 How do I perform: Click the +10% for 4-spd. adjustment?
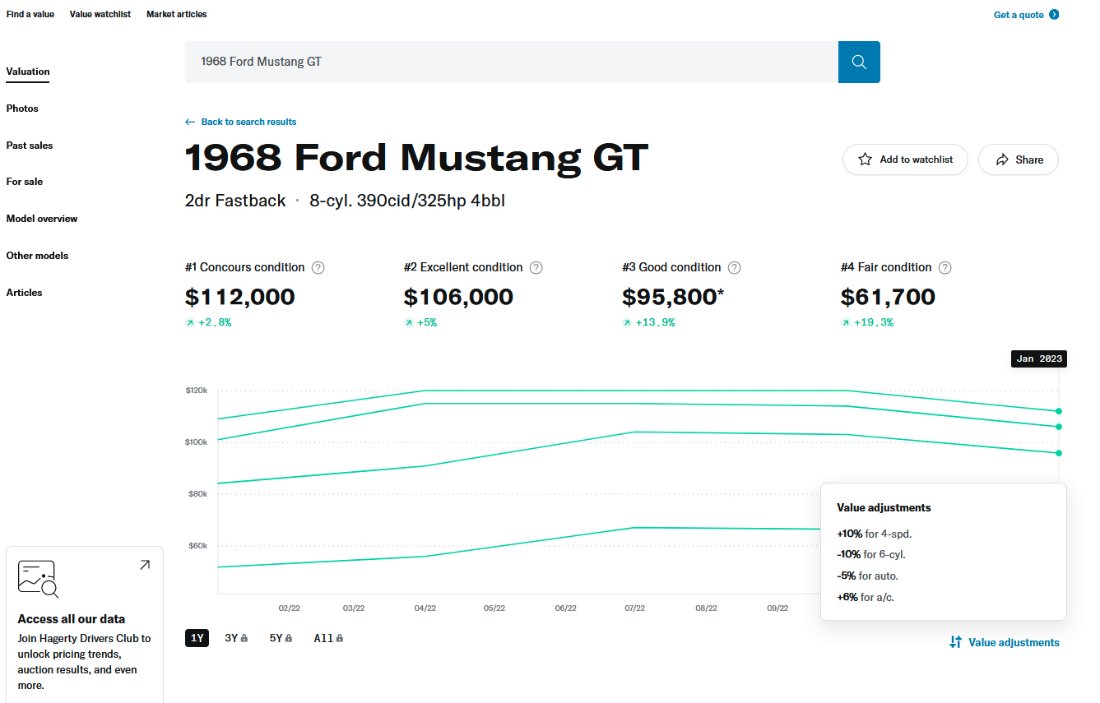click(874, 534)
